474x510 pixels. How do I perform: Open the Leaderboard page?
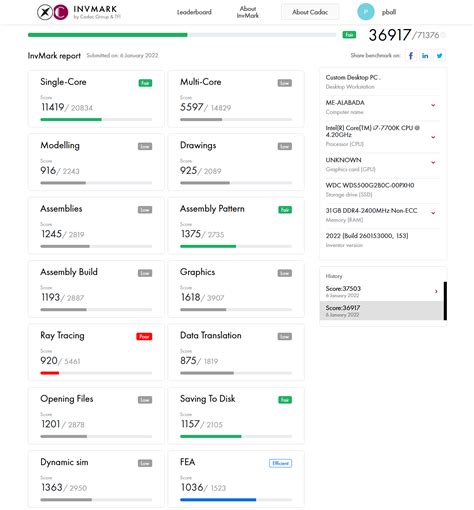(194, 12)
